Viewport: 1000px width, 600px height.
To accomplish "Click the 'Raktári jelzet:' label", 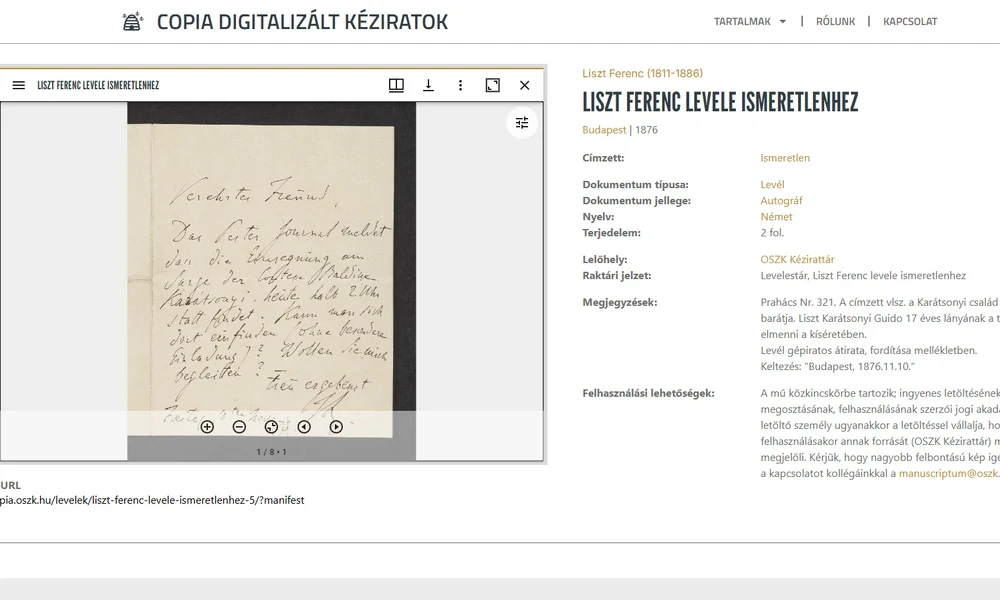I will click(x=617, y=276).
